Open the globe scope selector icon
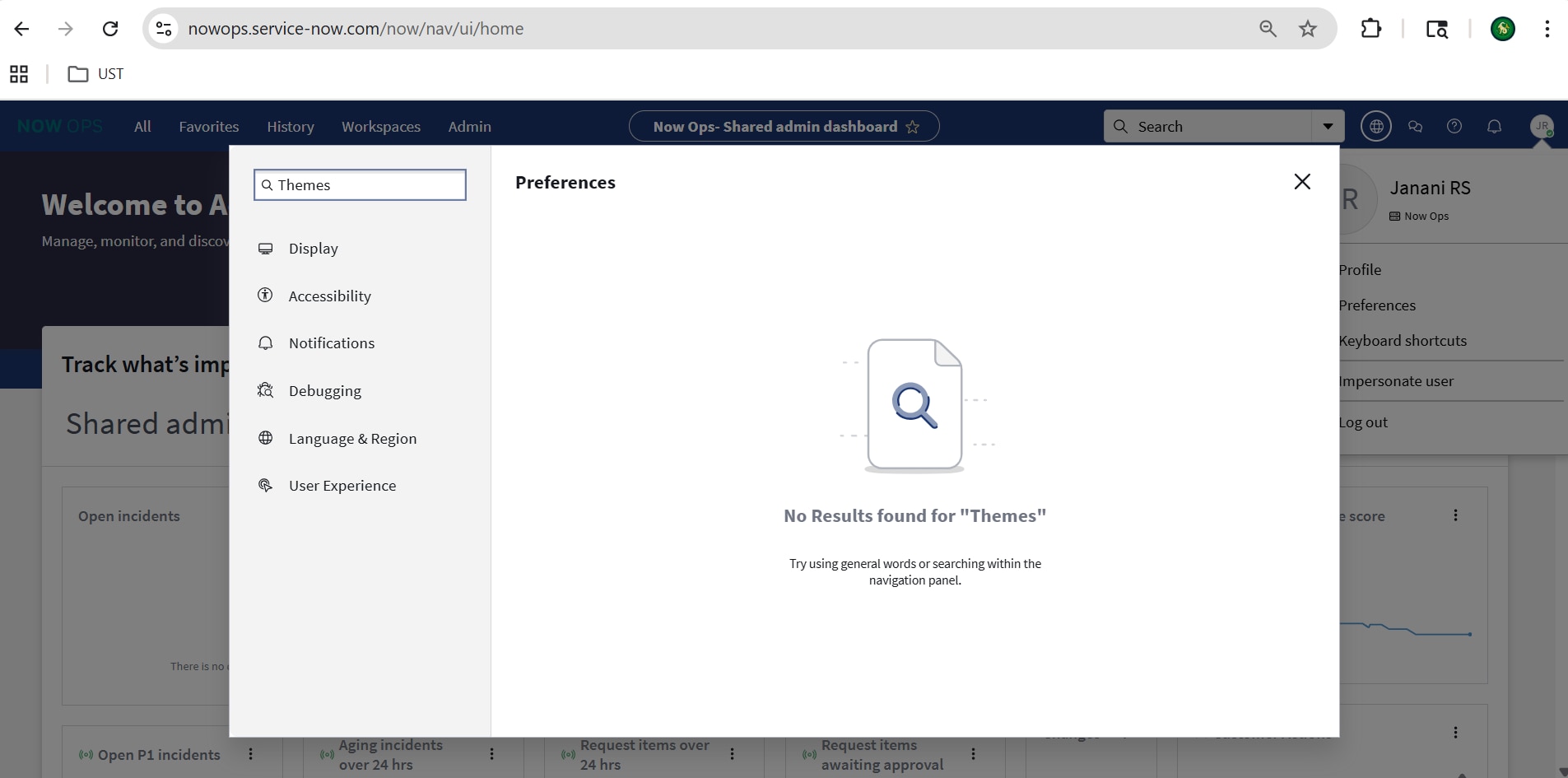 tap(1376, 126)
